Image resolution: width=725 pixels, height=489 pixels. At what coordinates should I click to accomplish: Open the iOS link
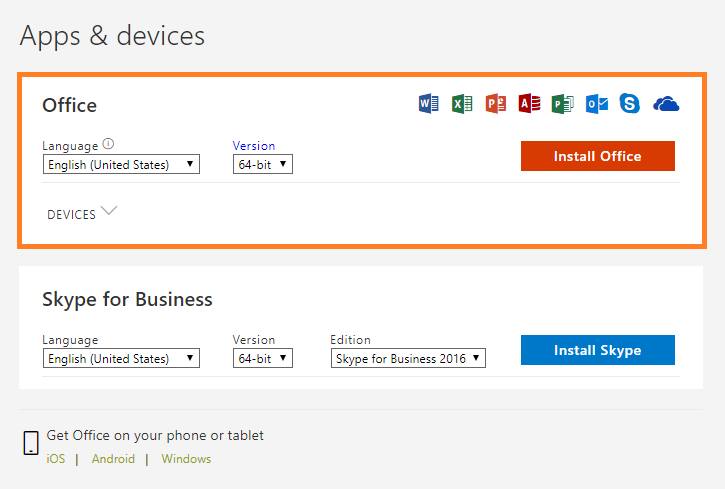point(55,459)
